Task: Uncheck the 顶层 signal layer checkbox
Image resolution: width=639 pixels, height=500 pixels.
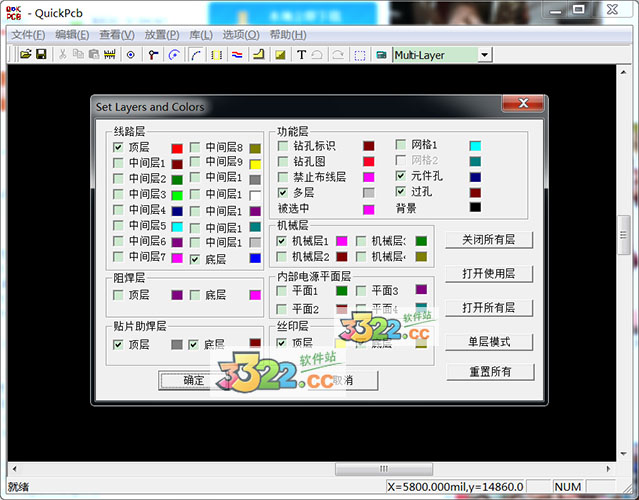Action: pos(119,147)
